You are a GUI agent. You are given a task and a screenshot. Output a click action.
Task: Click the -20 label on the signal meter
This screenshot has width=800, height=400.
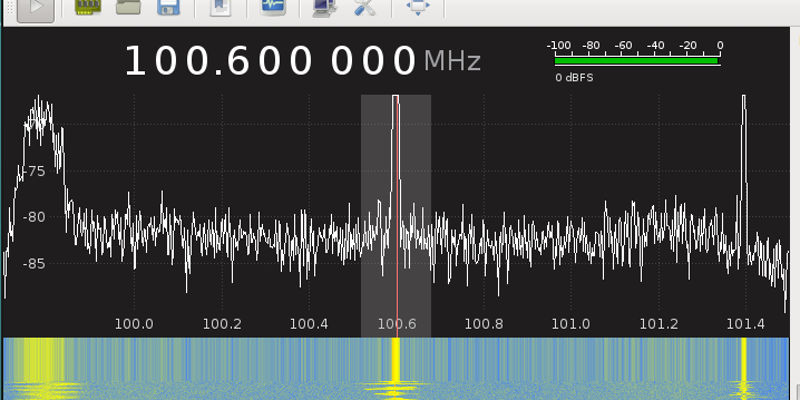point(688,45)
